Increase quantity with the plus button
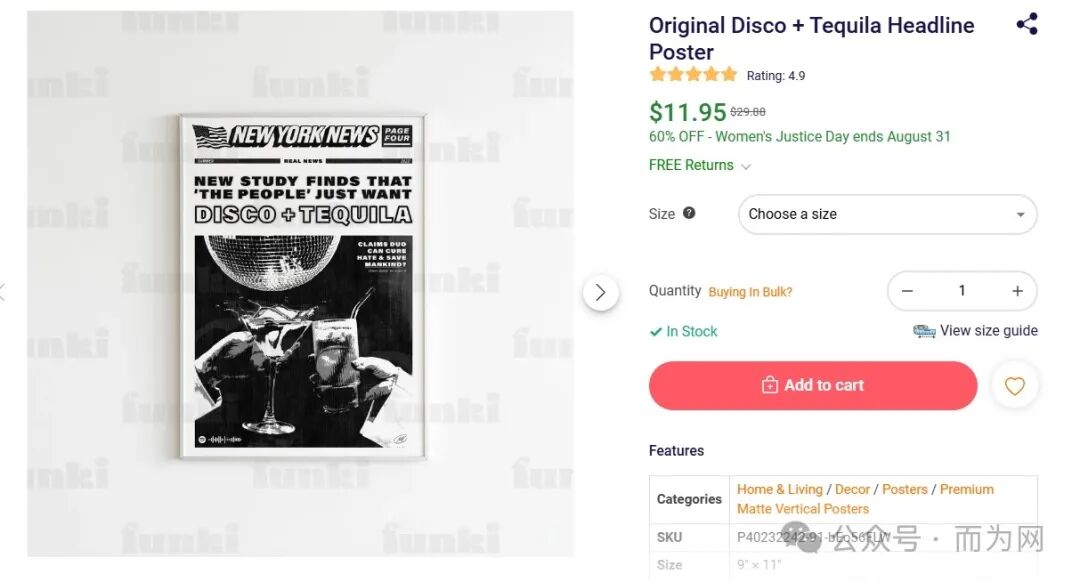Screen dimensions: 1080x582 1017,291
